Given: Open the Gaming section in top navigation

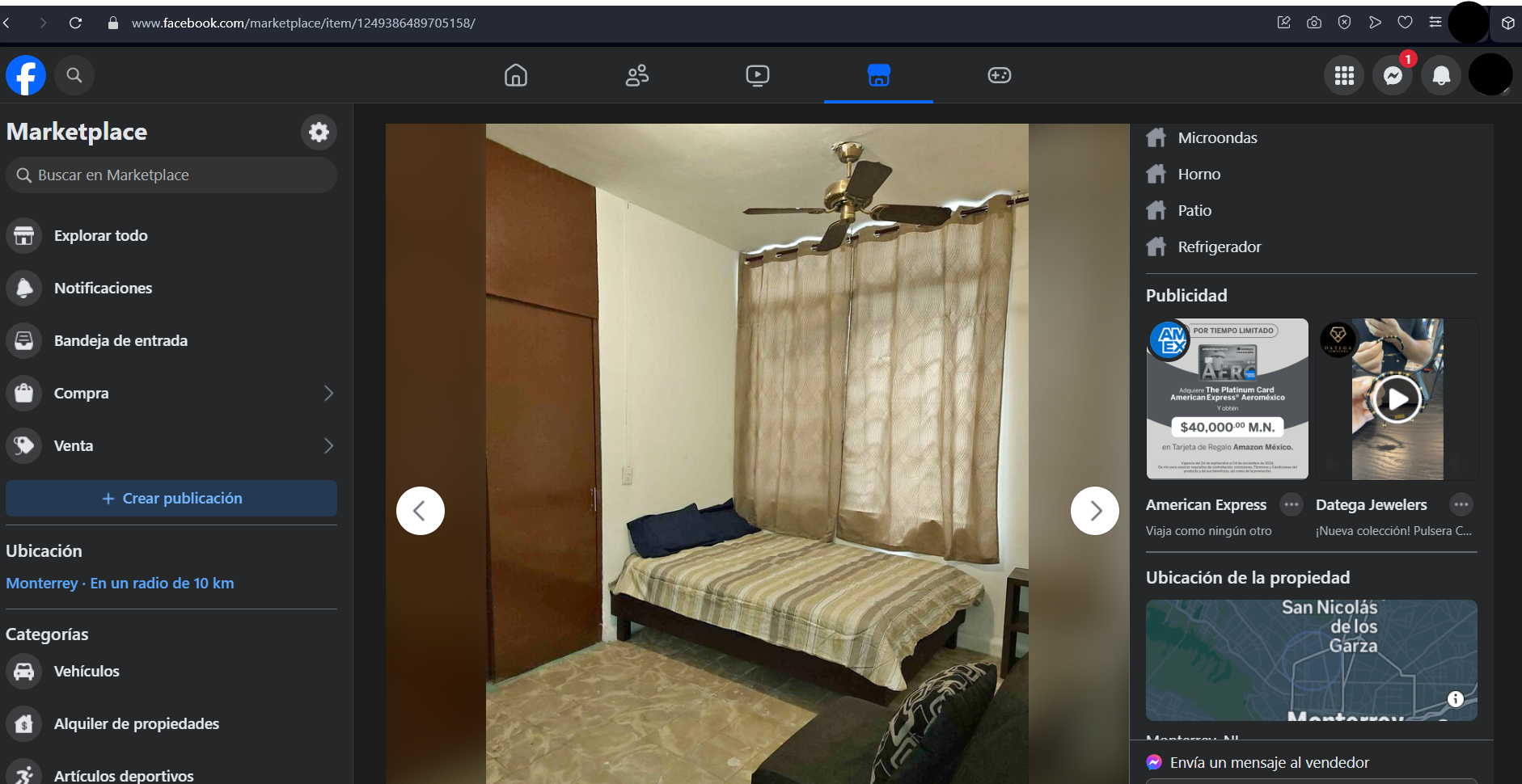Looking at the screenshot, I should click(x=1000, y=74).
